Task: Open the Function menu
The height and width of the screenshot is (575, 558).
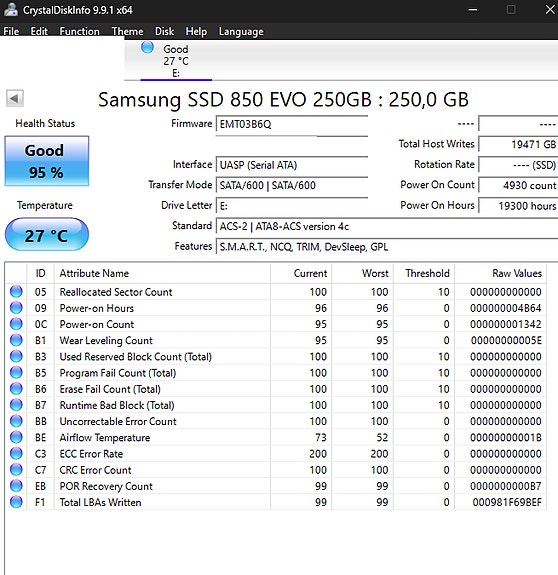Action: coord(79,32)
